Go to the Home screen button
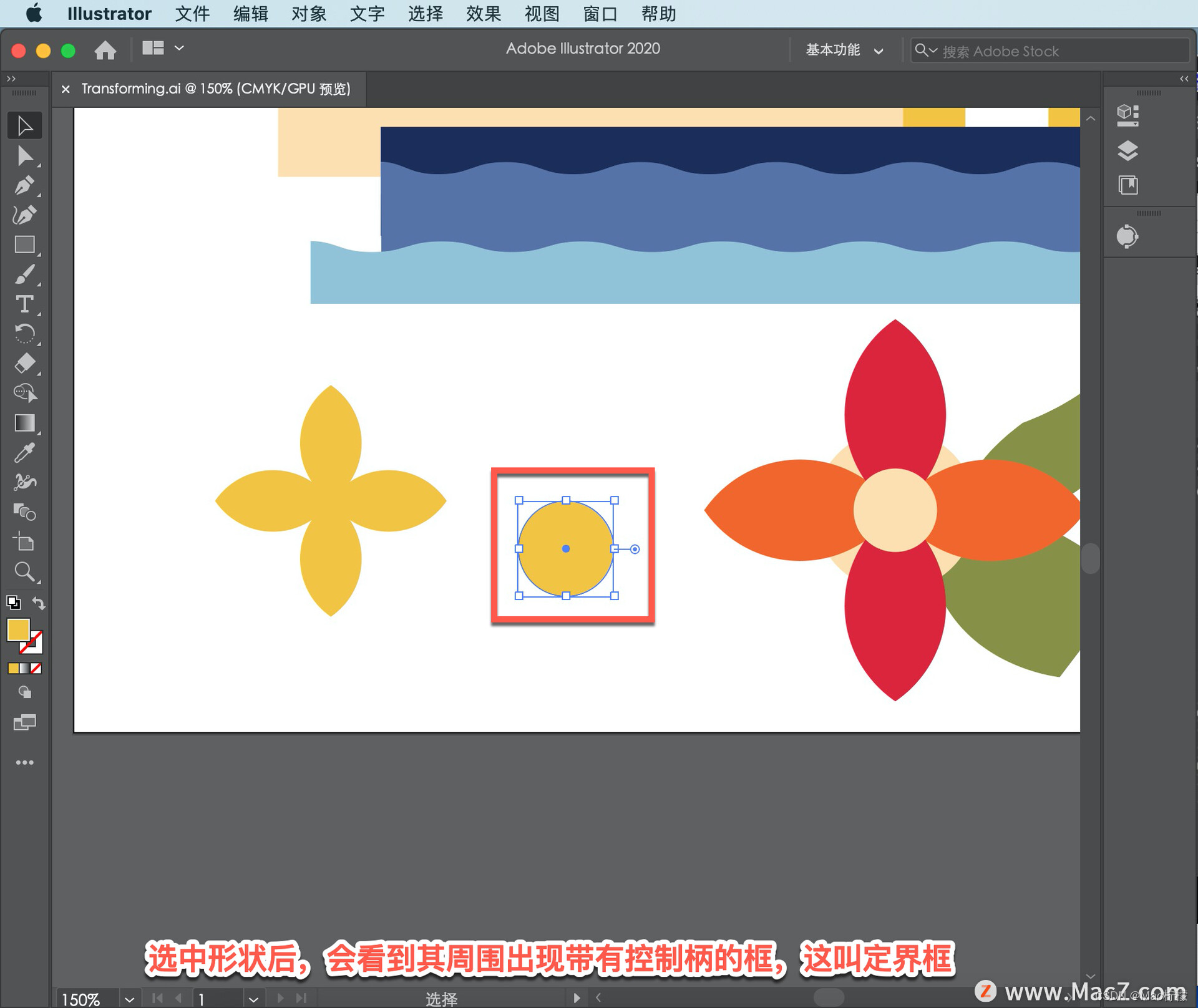Image resolution: width=1198 pixels, height=1008 pixels. [x=105, y=50]
